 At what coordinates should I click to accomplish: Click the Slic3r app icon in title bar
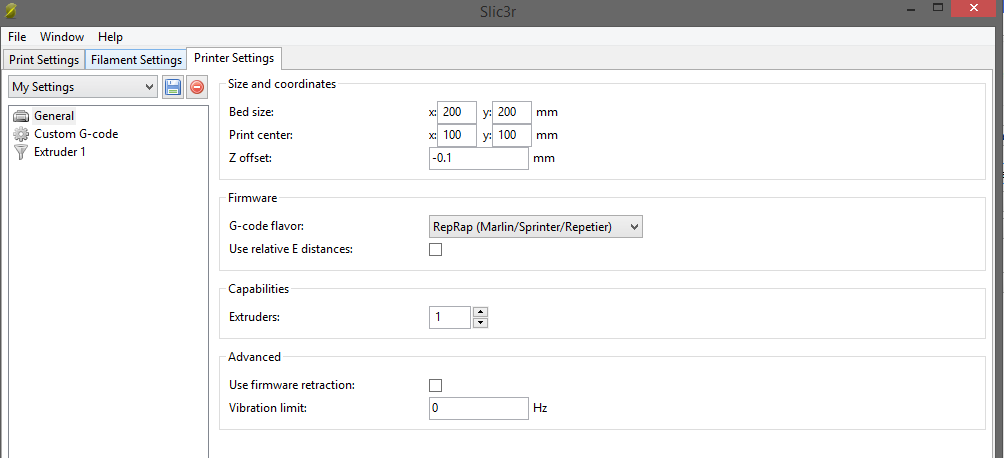pyautogui.click(x=13, y=11)
